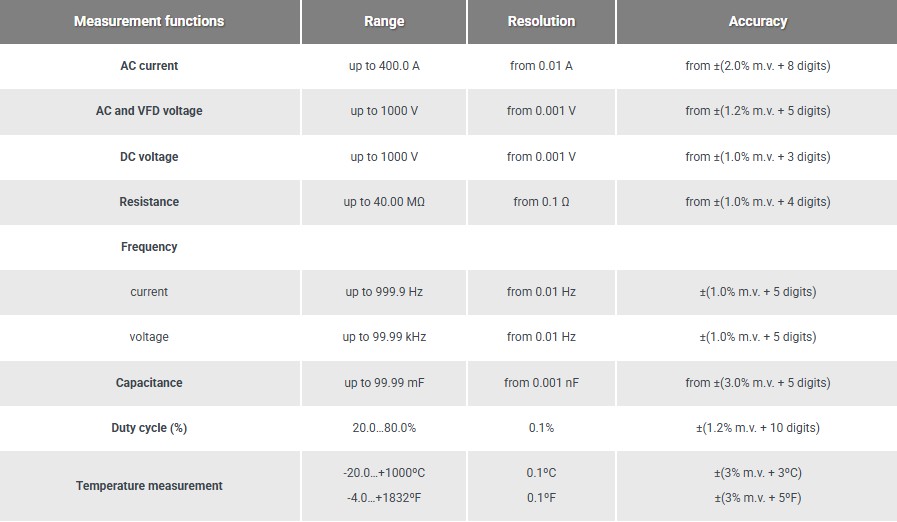Image resolution: width=897 pixels, height=522 pixels.
Task: Select the DC voltage row label
Action: point(149,157)
